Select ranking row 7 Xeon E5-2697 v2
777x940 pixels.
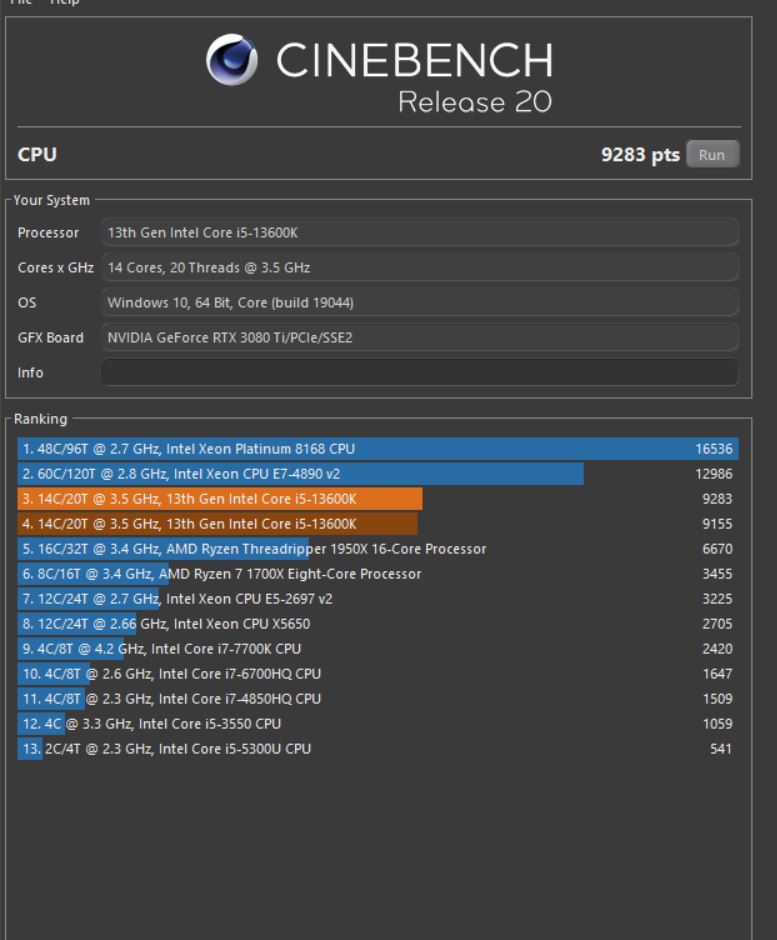(x=378, y=599)
